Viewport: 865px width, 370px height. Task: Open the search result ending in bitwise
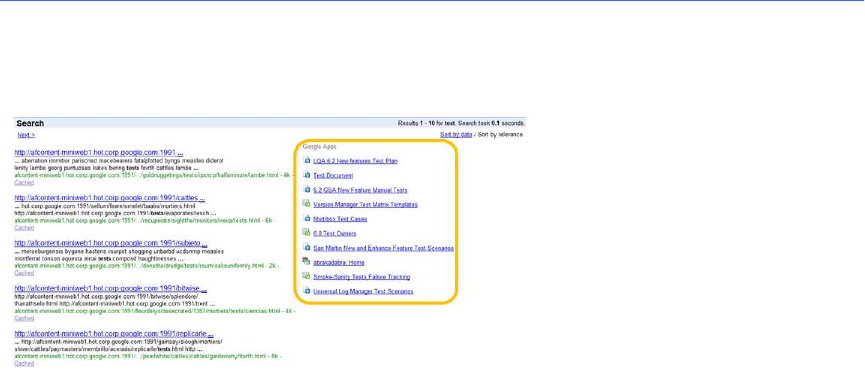(x=111, y=288)
